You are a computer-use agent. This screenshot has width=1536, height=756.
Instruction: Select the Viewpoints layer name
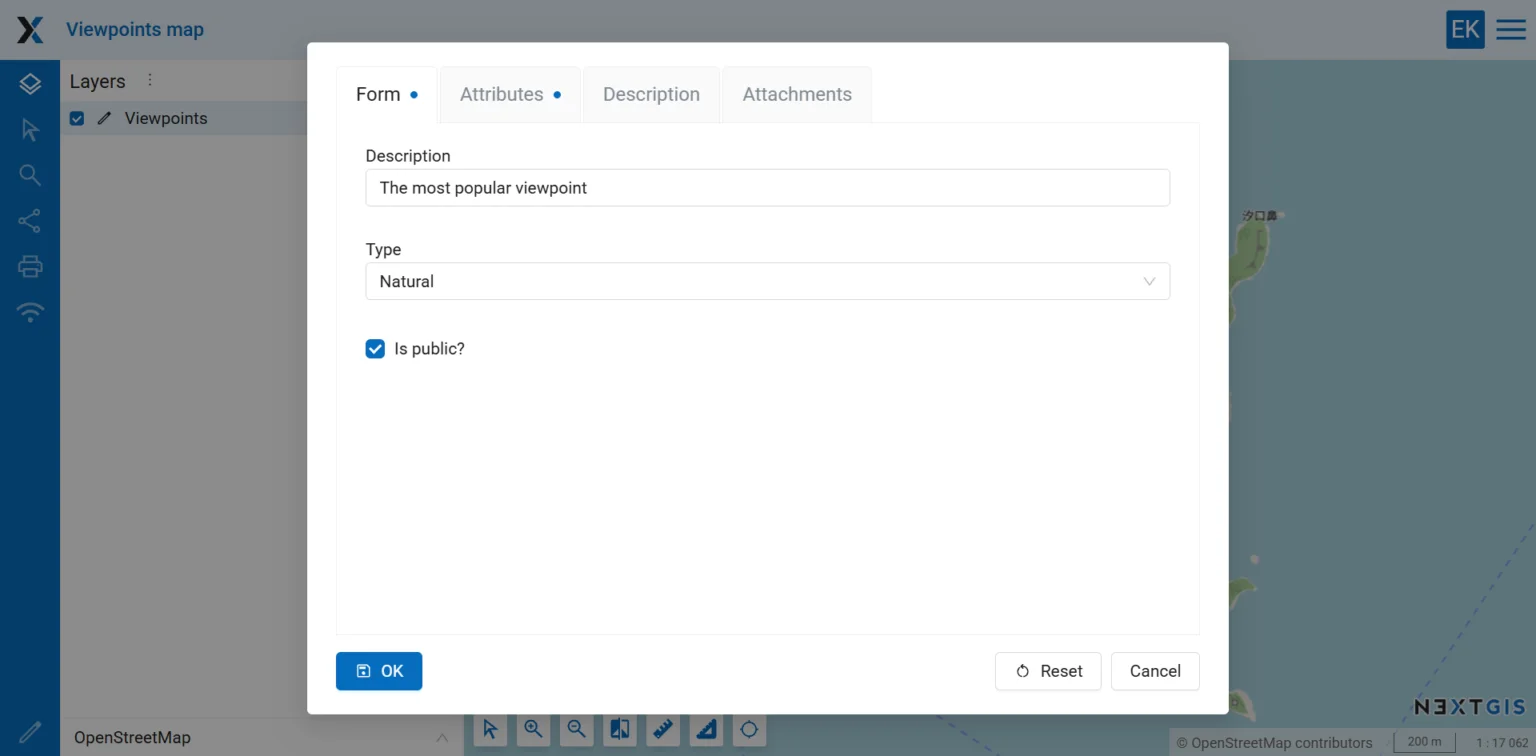coord(166,118)
